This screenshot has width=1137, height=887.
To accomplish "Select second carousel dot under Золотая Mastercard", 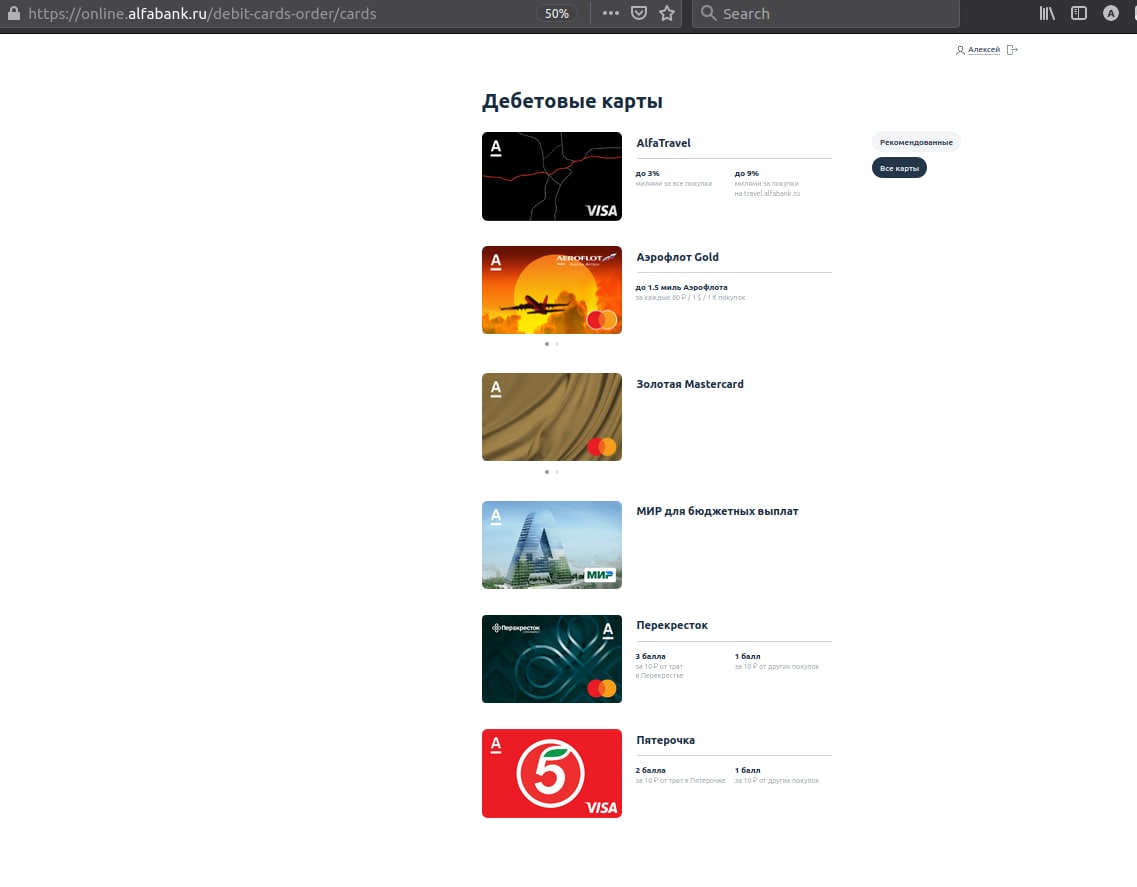I will [x=557, y=471].
